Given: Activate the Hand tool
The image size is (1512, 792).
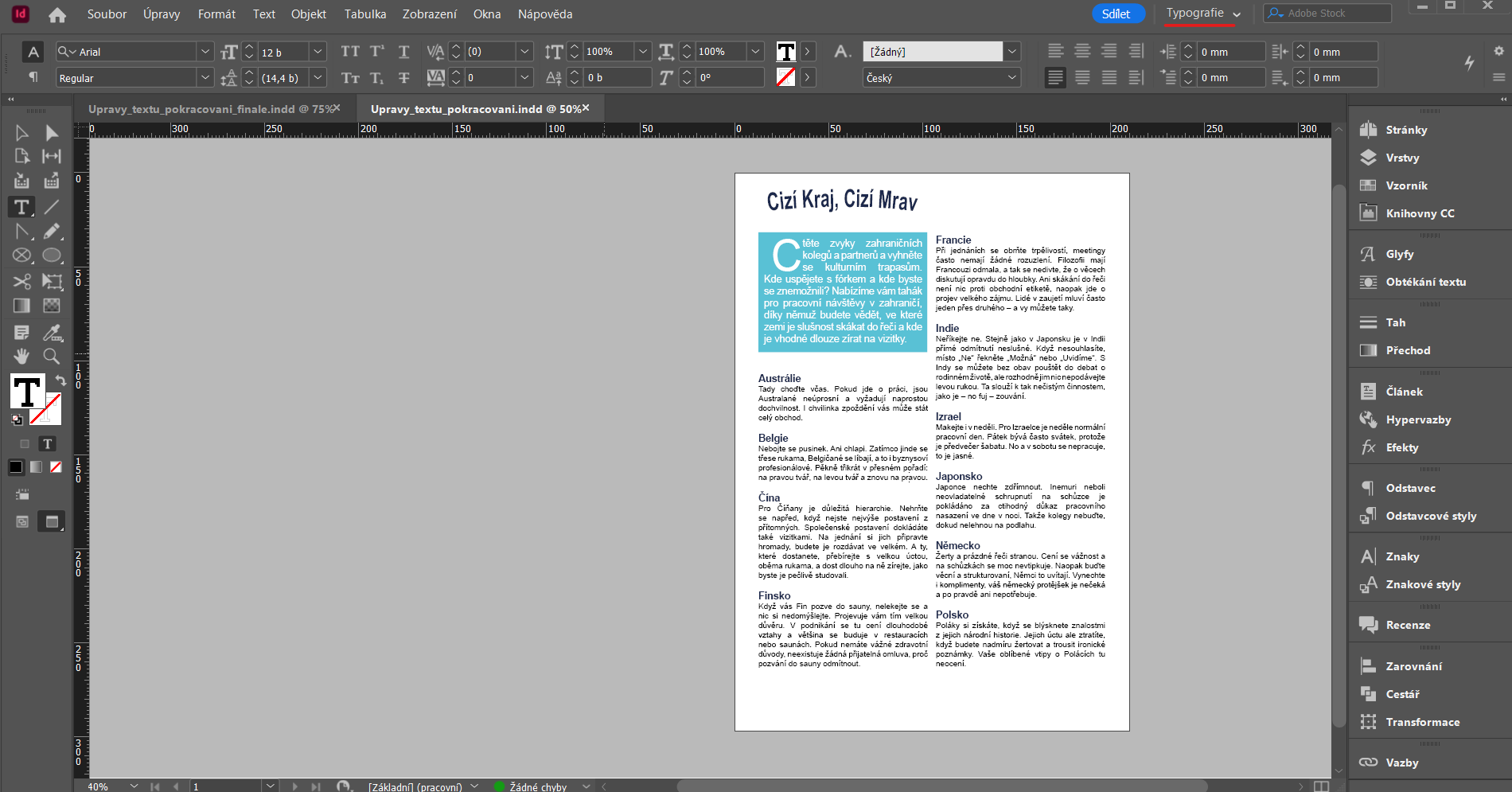Looking at the screenshot, I should pyautogui.click(x=21, y=357).
